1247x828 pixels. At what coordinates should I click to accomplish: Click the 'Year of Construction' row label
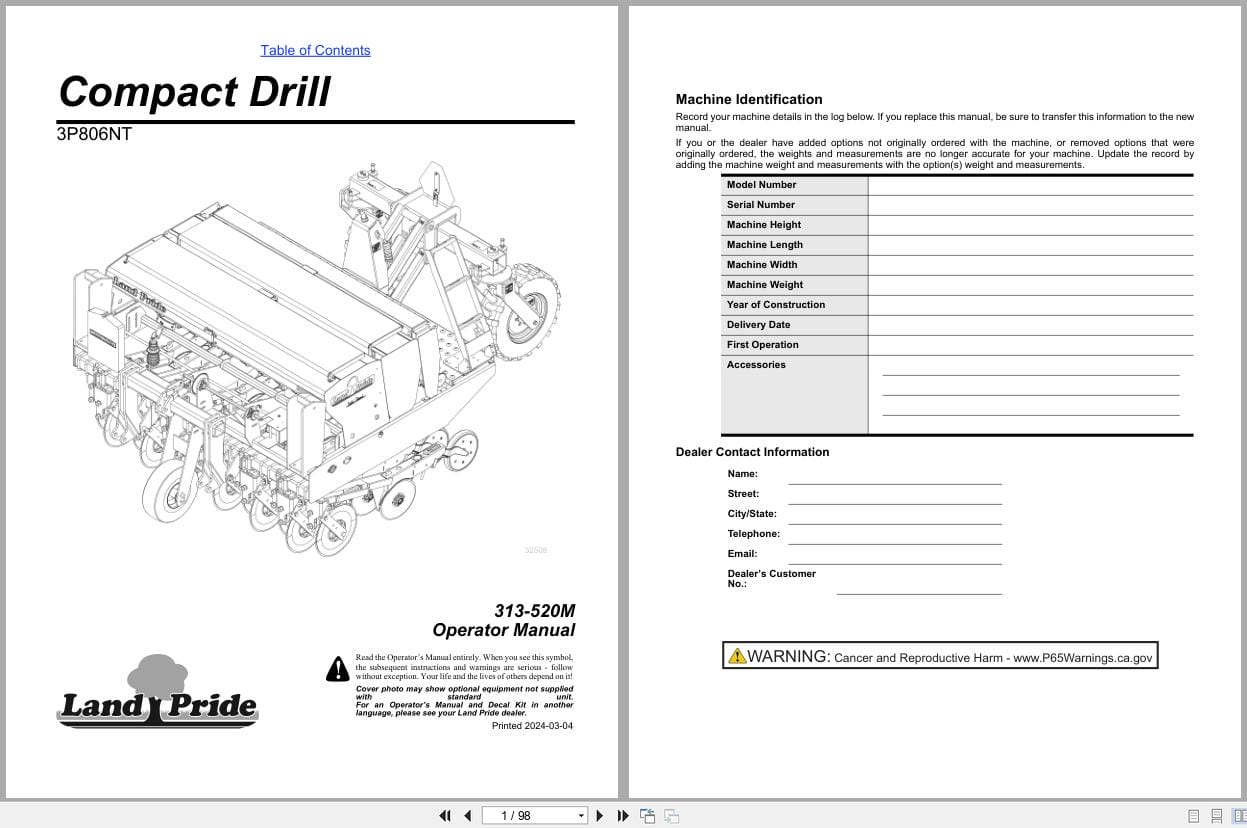(776, 305)
